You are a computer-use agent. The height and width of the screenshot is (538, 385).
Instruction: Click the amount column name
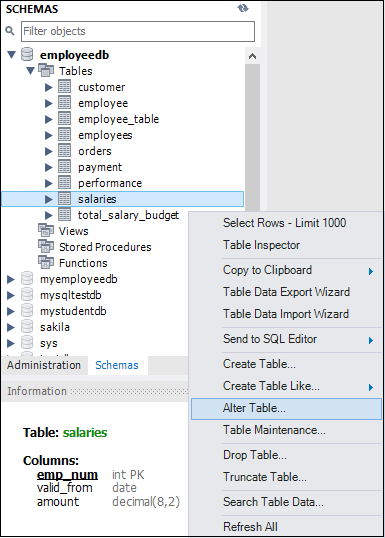pyautogui.click(x=58, y=502)
